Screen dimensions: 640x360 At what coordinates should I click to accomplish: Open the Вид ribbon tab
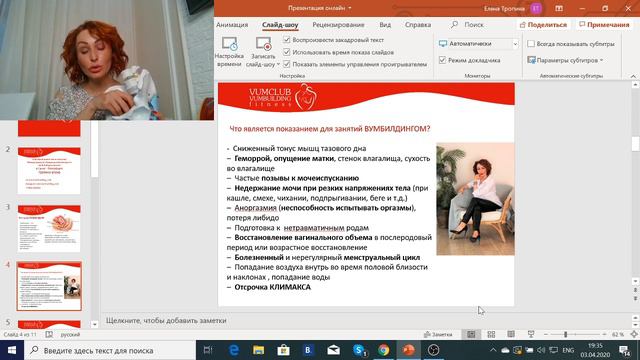pos(385,24)
